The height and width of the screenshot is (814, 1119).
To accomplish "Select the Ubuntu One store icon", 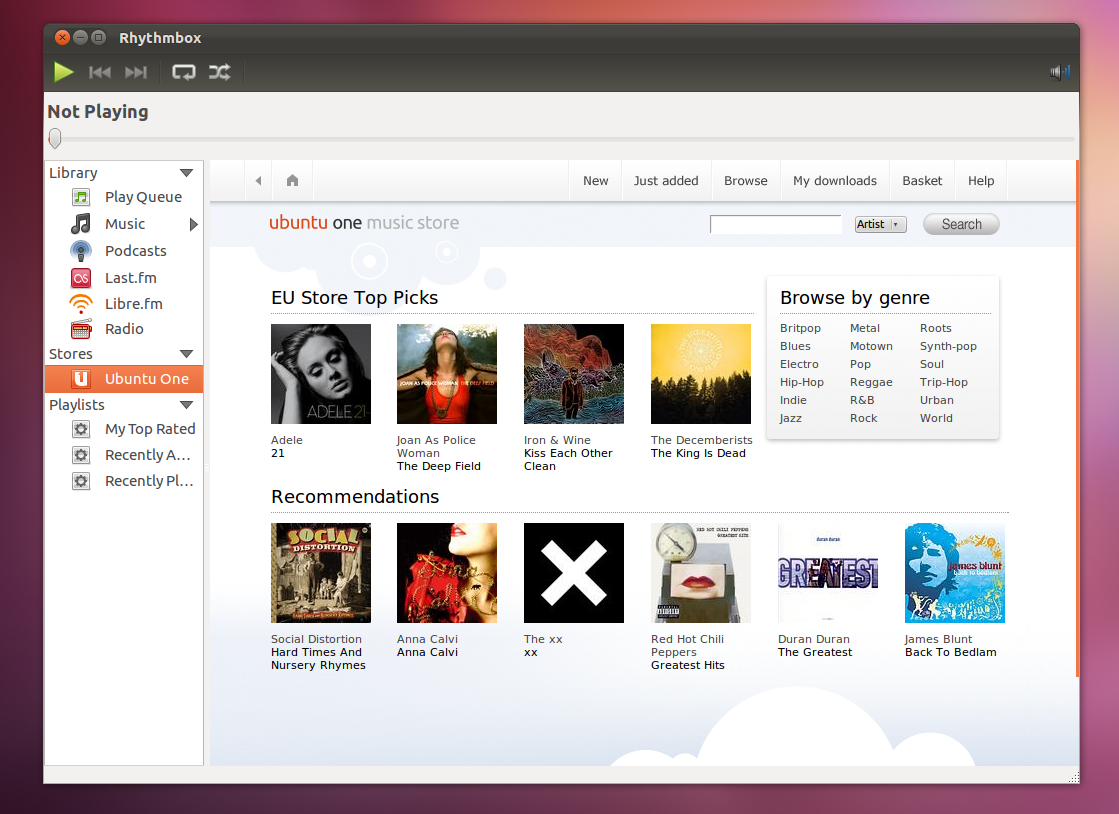I will tap(81, 379).
